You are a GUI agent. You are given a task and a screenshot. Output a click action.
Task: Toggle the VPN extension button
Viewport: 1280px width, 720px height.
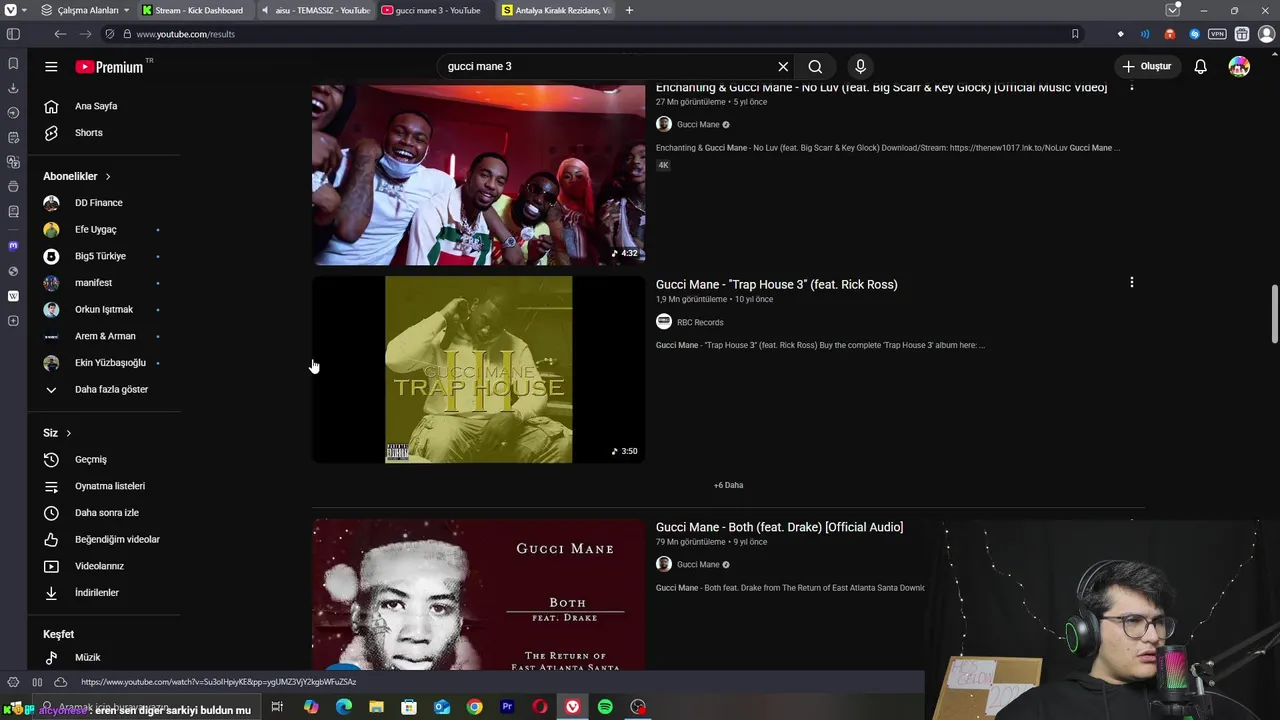[x=1217, y=34]
